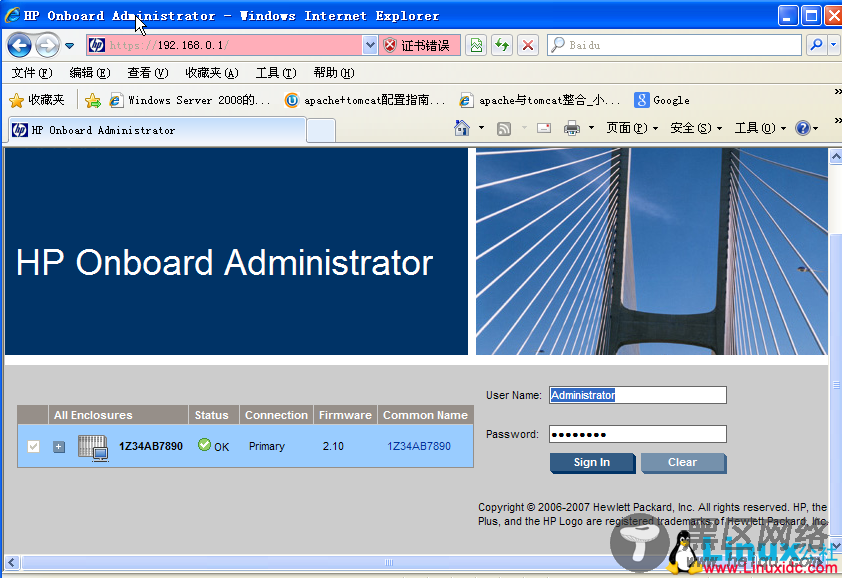Screen dimensions: 842x578
Task: Click the browser Forward arrow button
Action: [47, 46]
